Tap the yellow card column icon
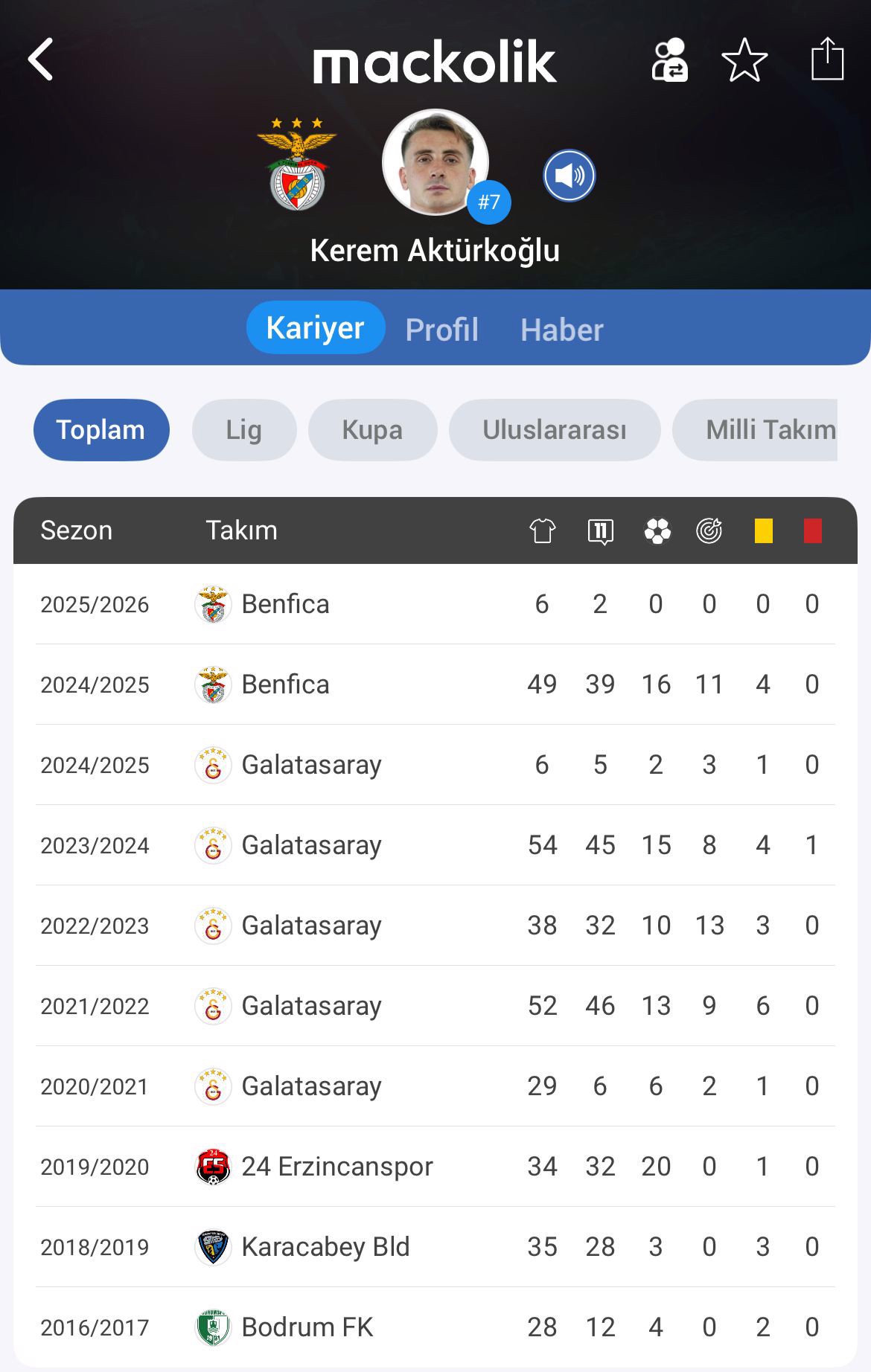 (x=763, y=531)
